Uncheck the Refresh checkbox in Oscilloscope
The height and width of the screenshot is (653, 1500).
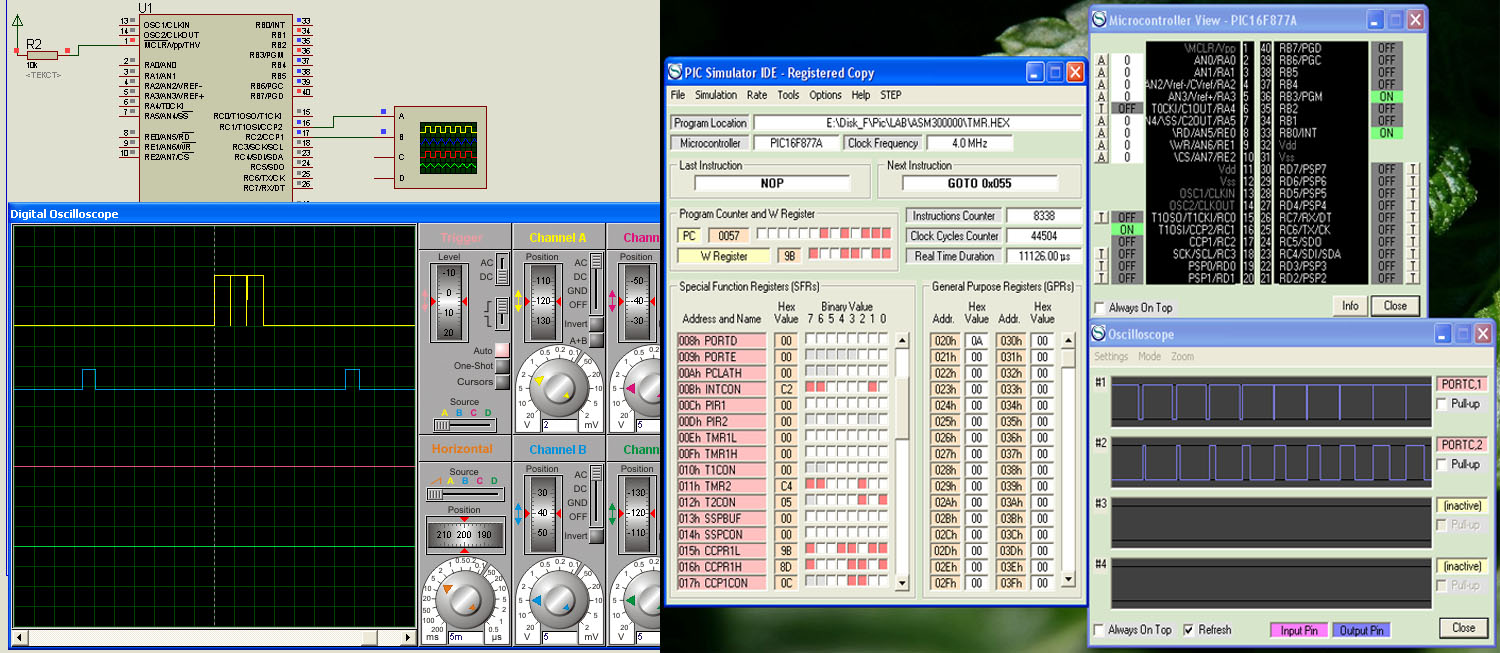click(1188, 630)
